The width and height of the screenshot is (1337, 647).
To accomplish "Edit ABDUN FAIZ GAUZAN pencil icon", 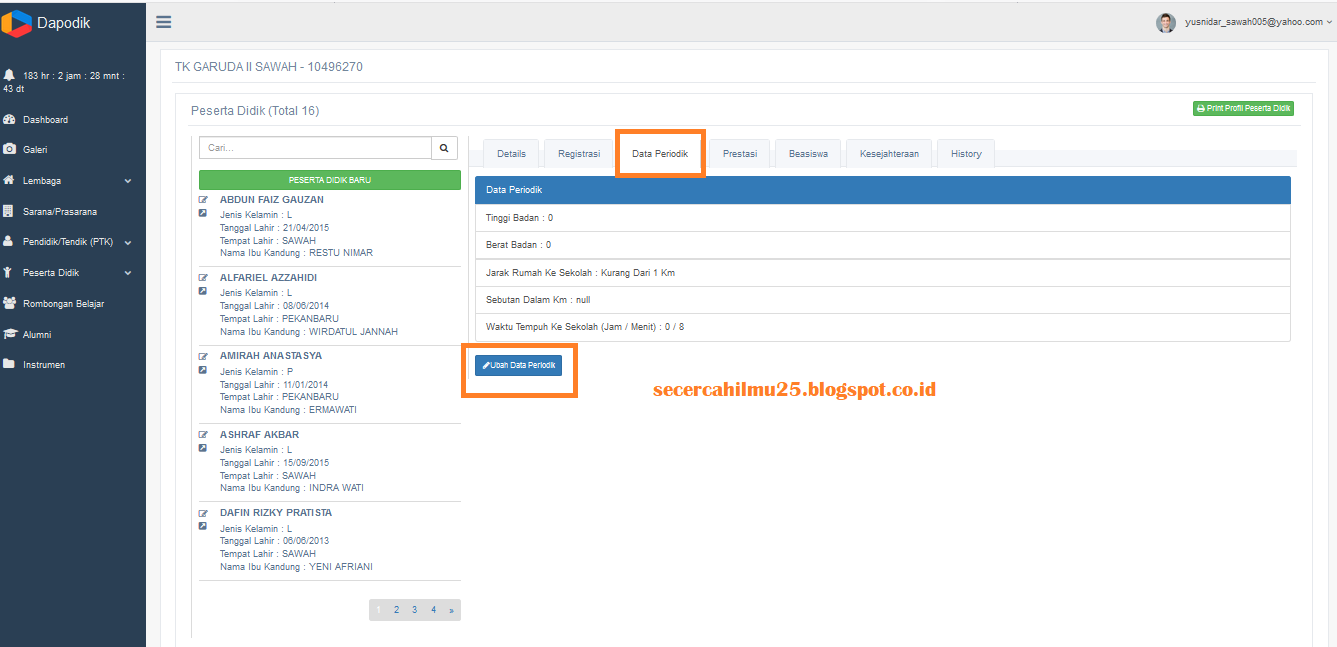I will [203, 200].
